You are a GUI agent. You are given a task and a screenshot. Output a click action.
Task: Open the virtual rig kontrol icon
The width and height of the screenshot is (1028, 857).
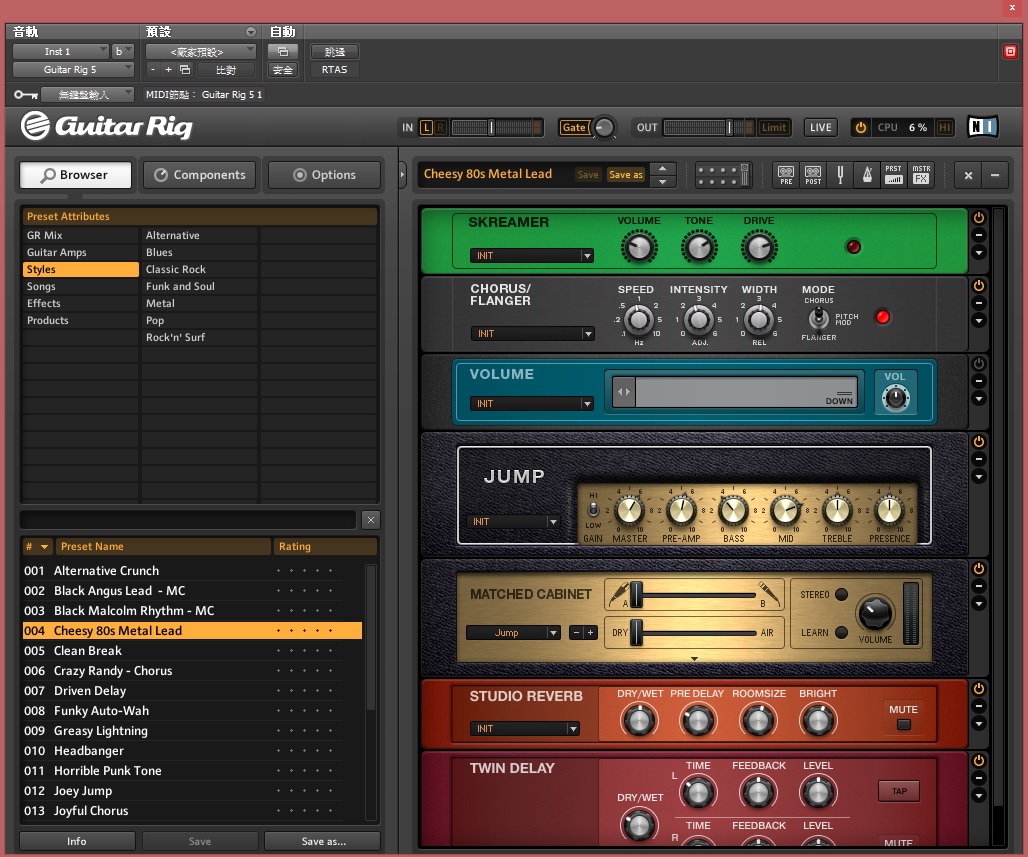(723, 175)
